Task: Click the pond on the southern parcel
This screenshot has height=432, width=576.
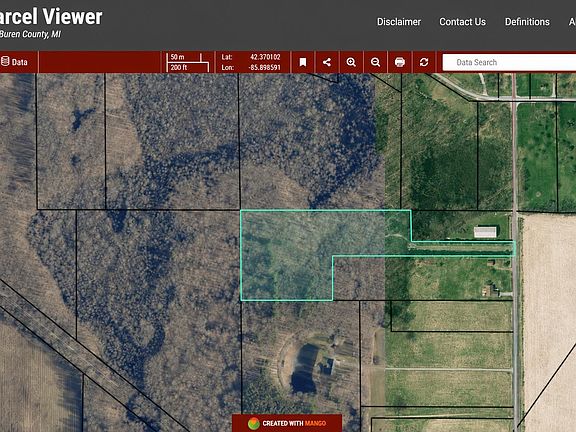Action: 304,369
